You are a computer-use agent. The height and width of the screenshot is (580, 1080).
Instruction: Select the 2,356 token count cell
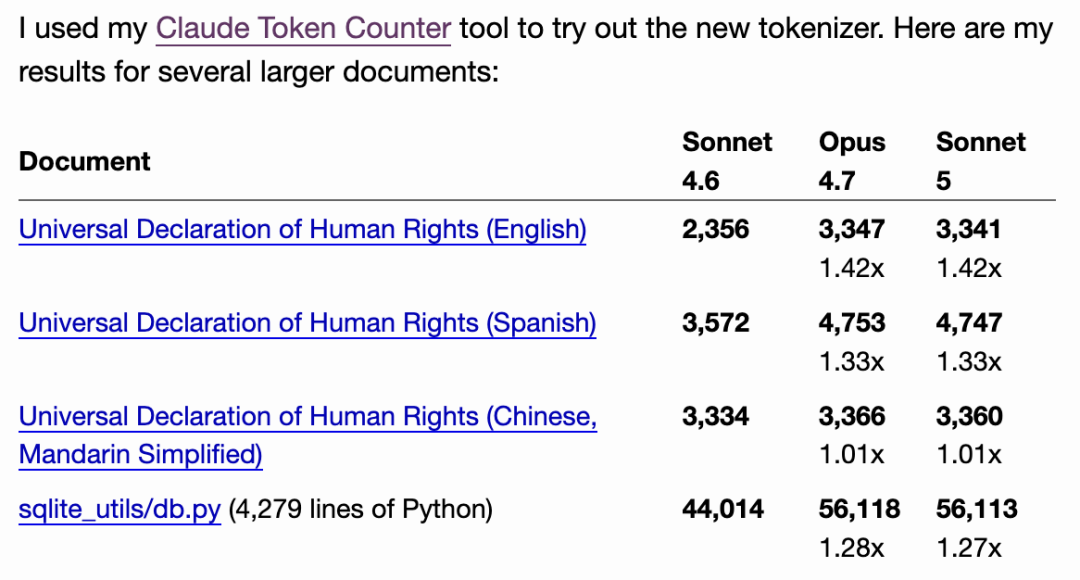(x=716, y=229)
